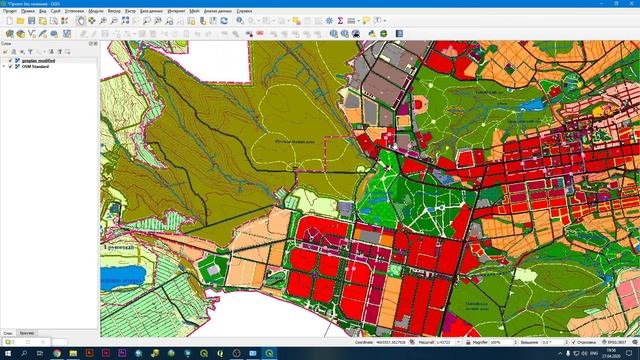Expand the OSM Standard layer tree
Screen dimensions: 640x360
pos(4,66)
